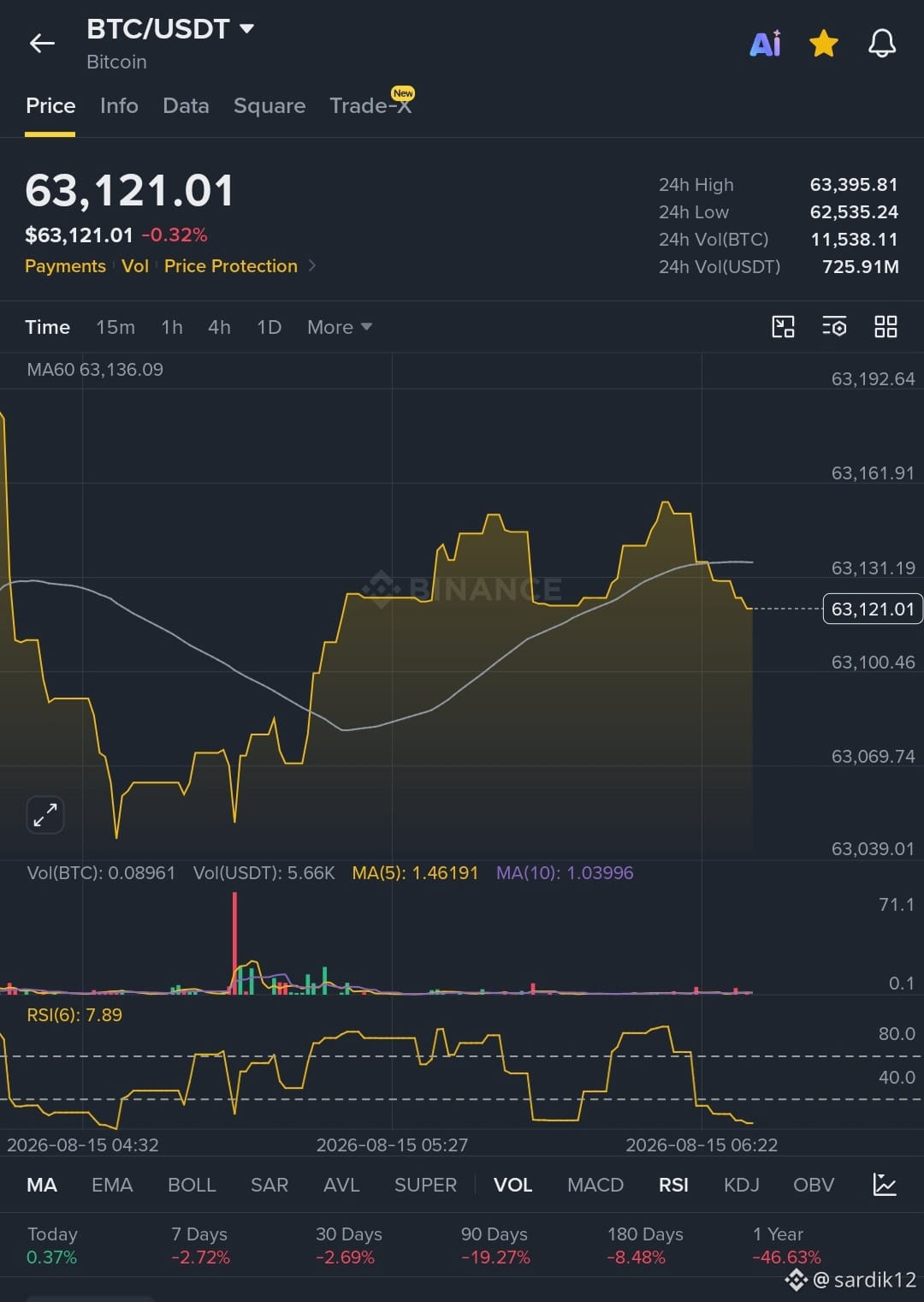Open Price Protection chevron
Viewport: 924px width, 1302px height.
pyautogui.click(x=312, y=265)
